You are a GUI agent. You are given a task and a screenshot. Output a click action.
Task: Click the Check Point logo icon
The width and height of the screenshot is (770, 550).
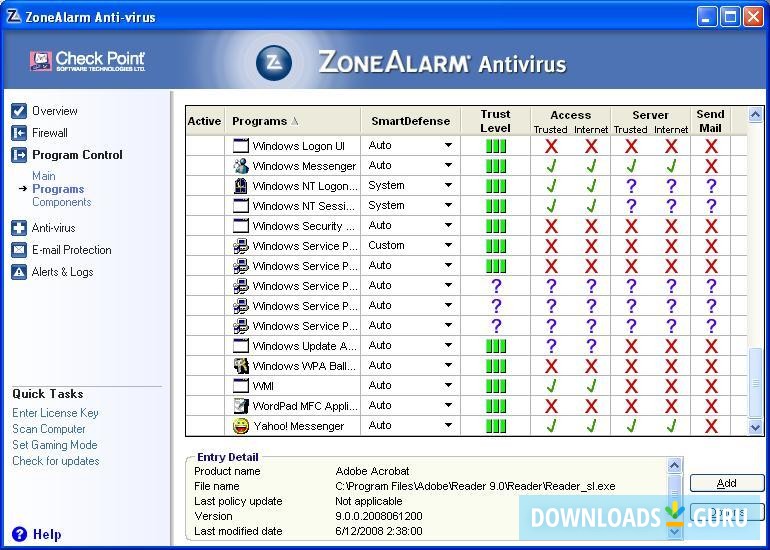tap(40, 61)
